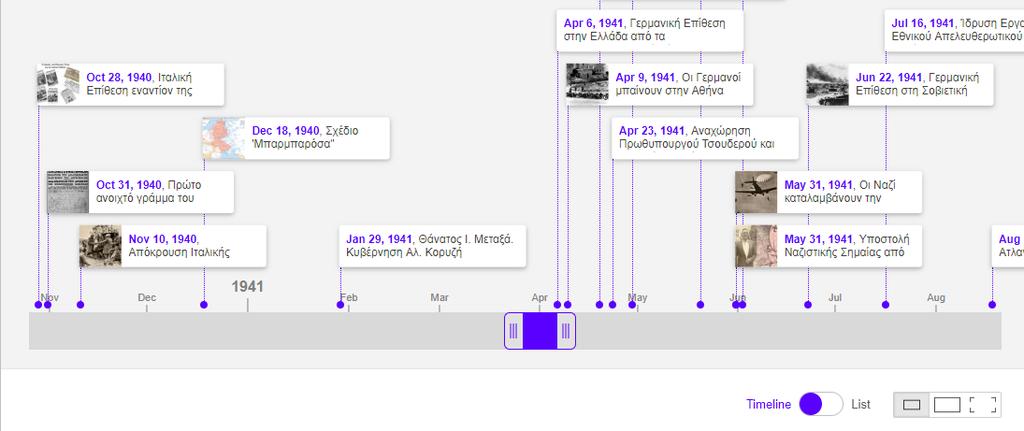This screenshot has height=431, width=1024.
Task: Select the List view label
Action: 861,405
